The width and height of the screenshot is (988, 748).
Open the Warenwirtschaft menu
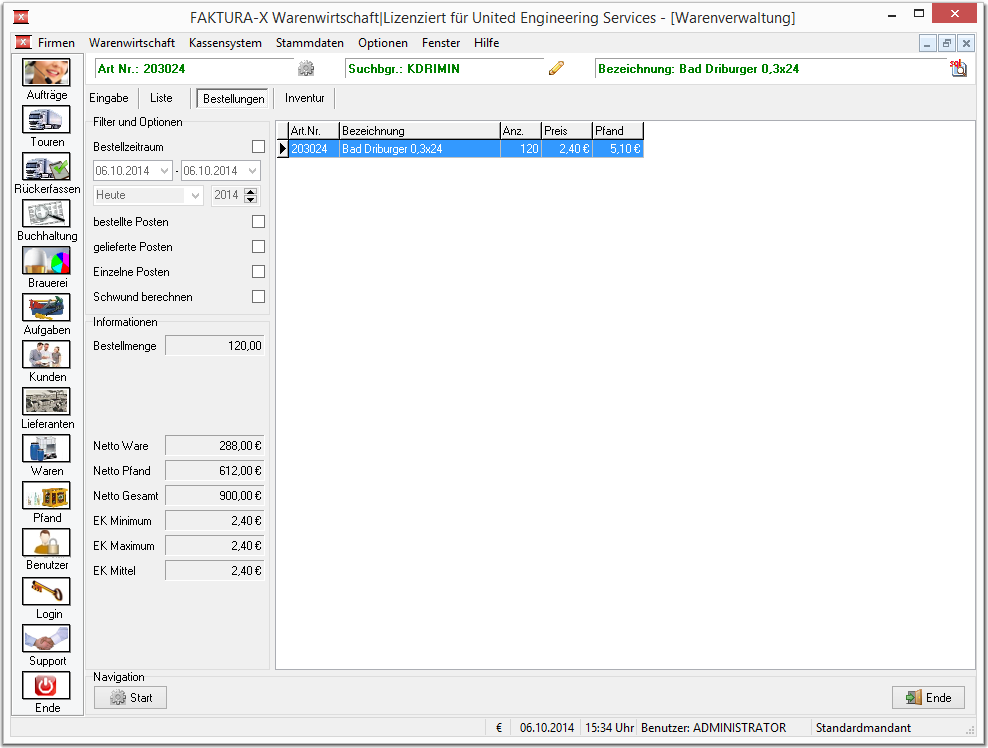132,43
